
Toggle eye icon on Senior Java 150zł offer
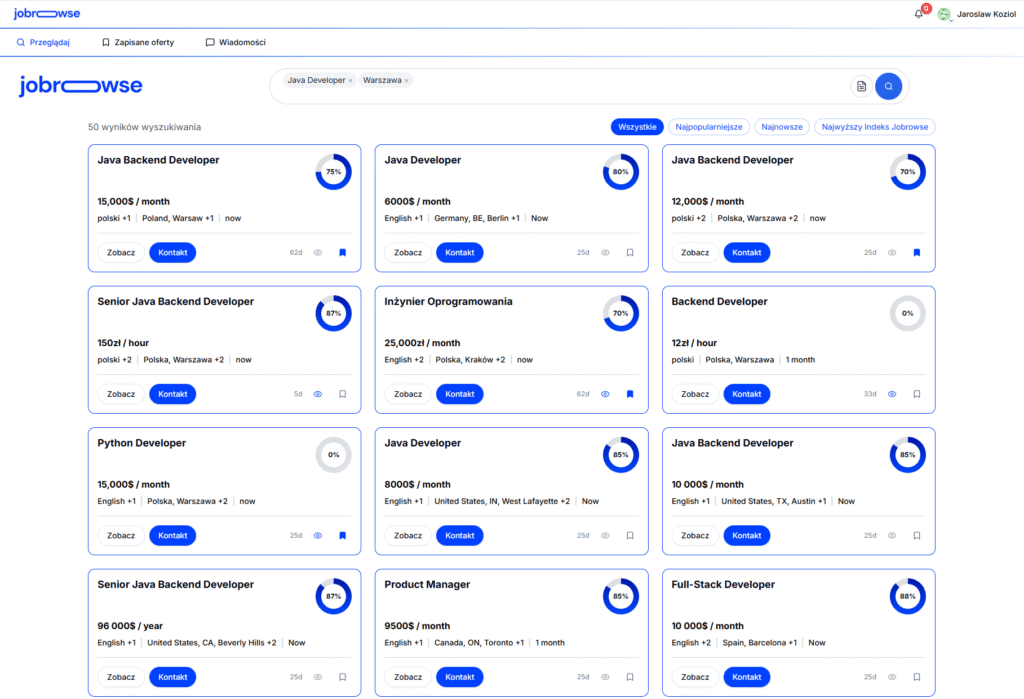(x=318, y=394)
